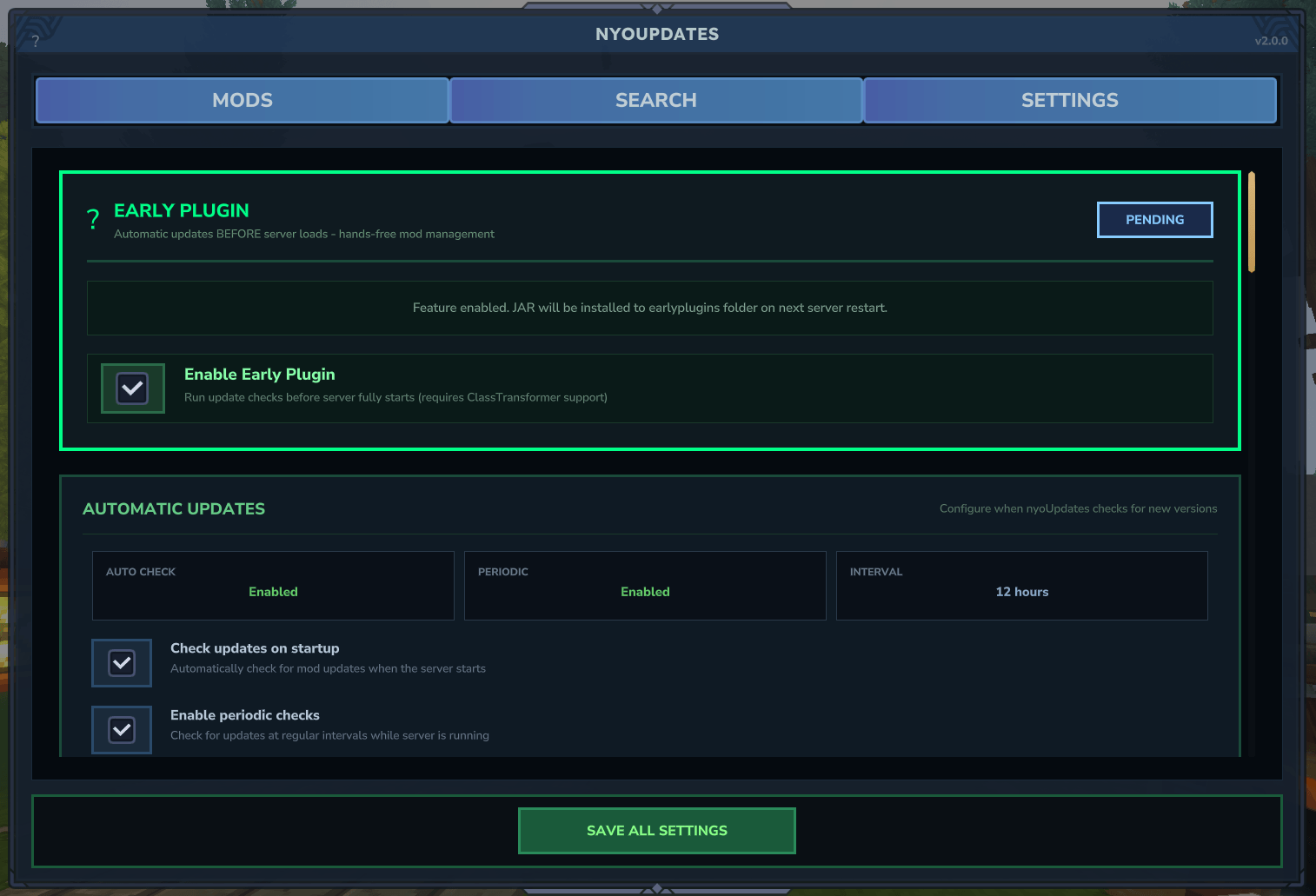
Task: Select the Settings tab
Action: pos(1069,101)
